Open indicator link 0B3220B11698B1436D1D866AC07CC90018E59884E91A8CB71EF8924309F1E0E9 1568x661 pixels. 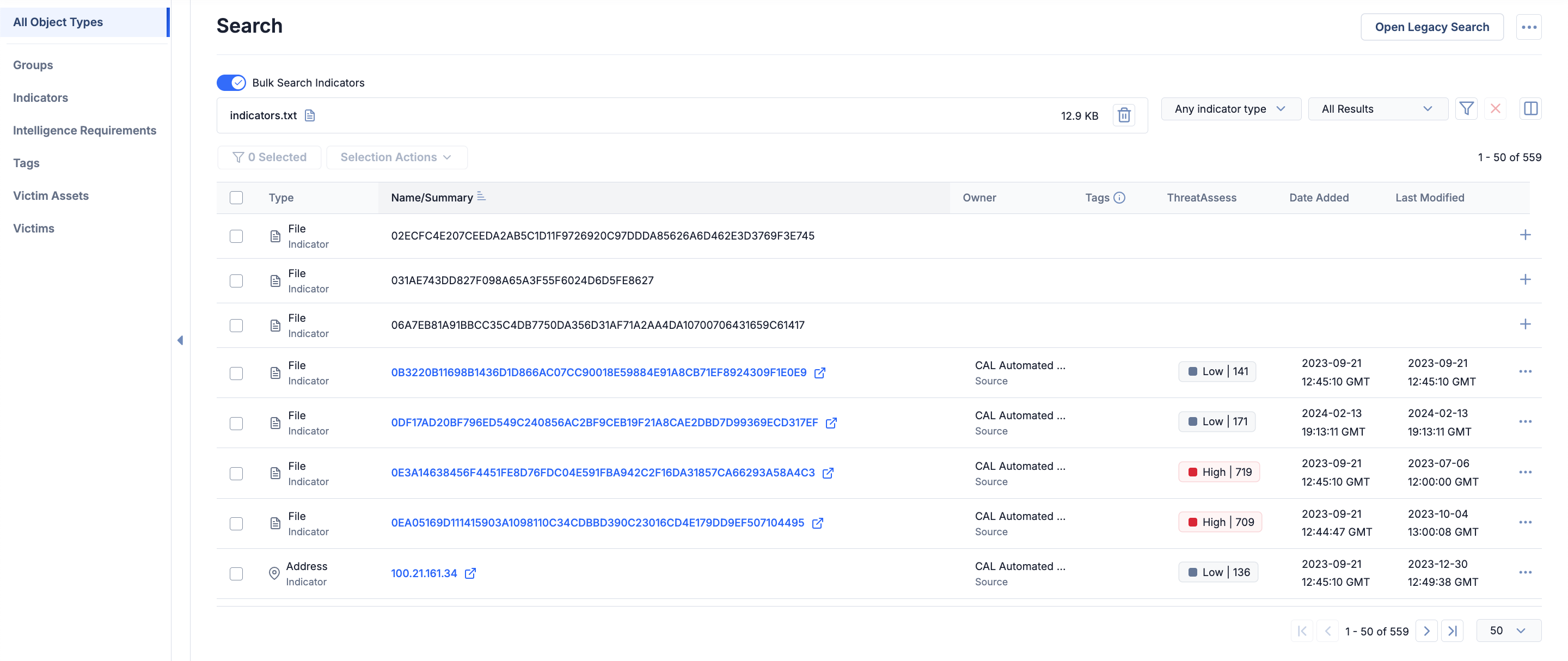click(598, 372)
